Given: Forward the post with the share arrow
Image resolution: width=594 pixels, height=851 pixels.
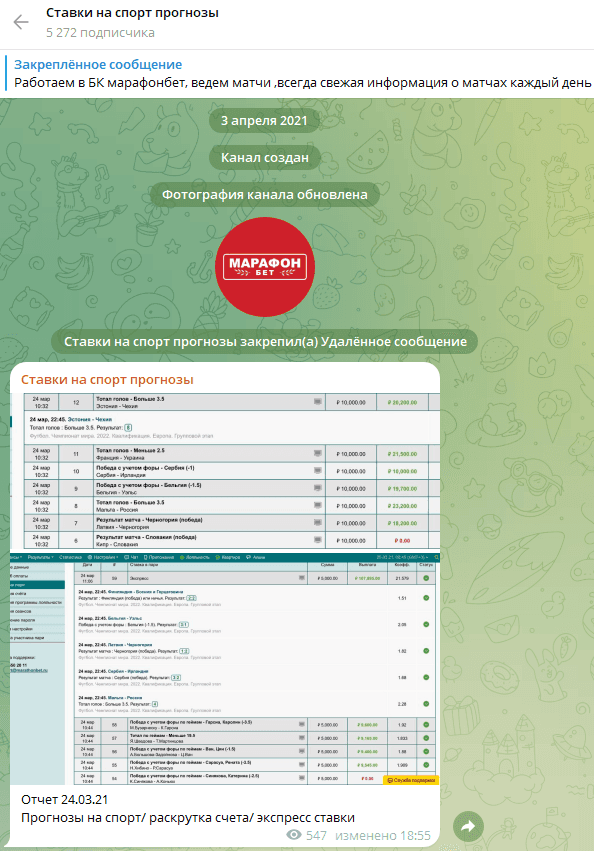Looking at the screenshot, I should click(468, 827).
